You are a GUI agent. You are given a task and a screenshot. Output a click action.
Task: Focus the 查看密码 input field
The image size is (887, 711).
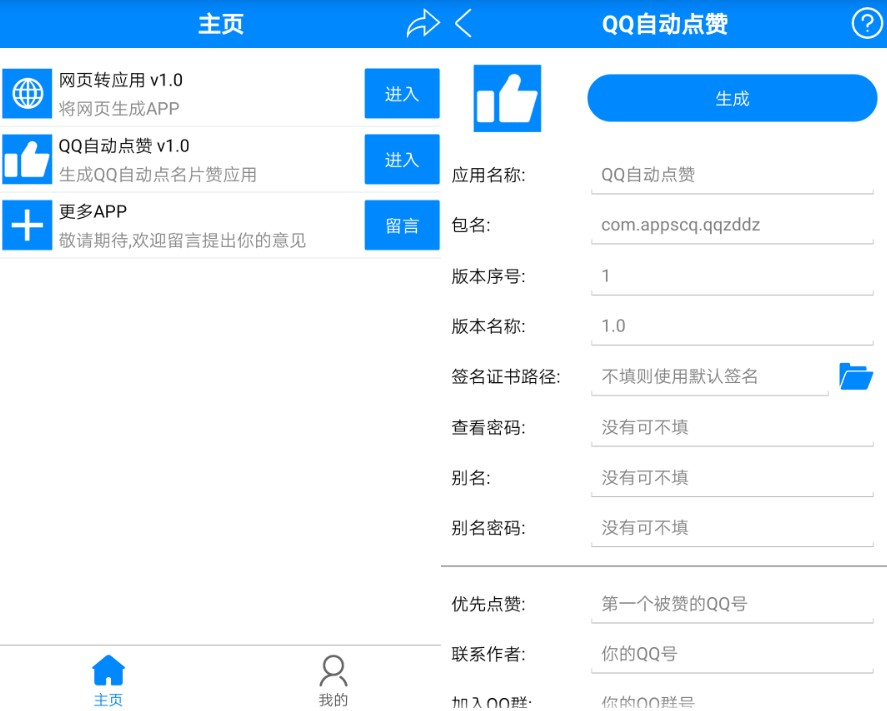[x=732, y=428]
